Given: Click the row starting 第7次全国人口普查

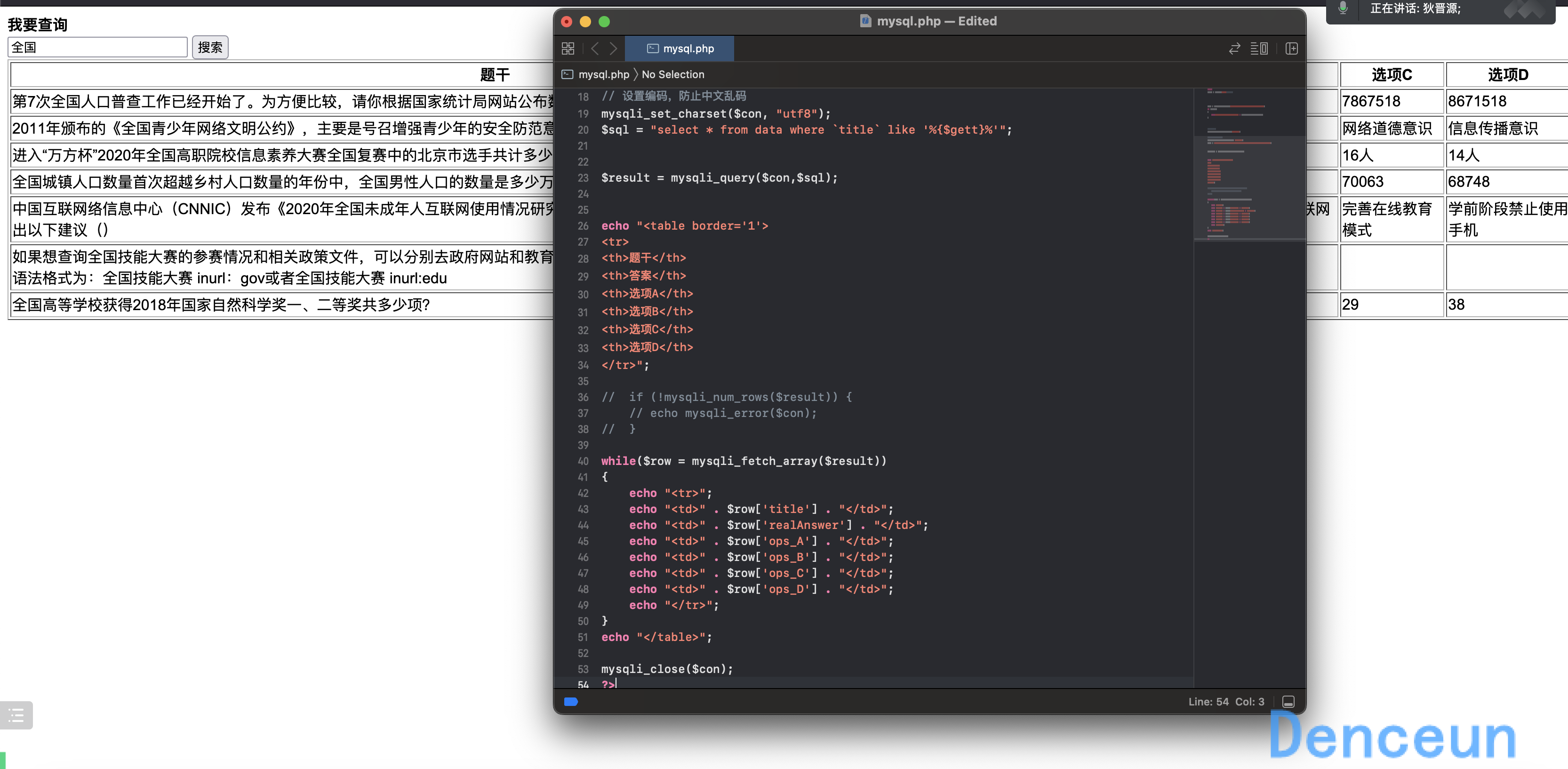Looking at the screenshot, I should click(282, 101).
